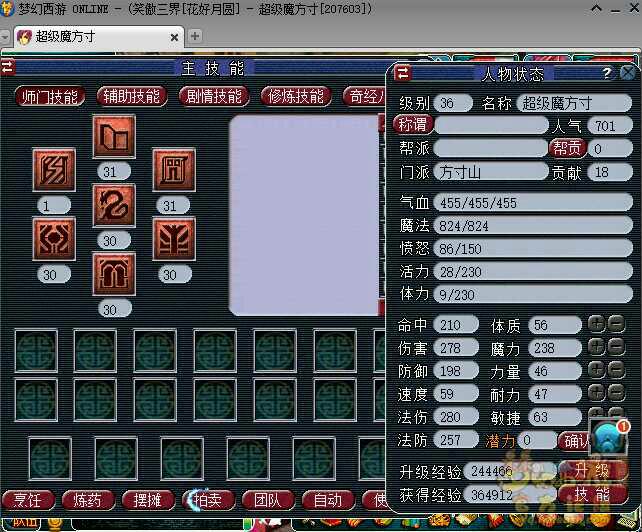Select the dragon skill icon
This screenshot has height=532, width=642.
(114, 205)
